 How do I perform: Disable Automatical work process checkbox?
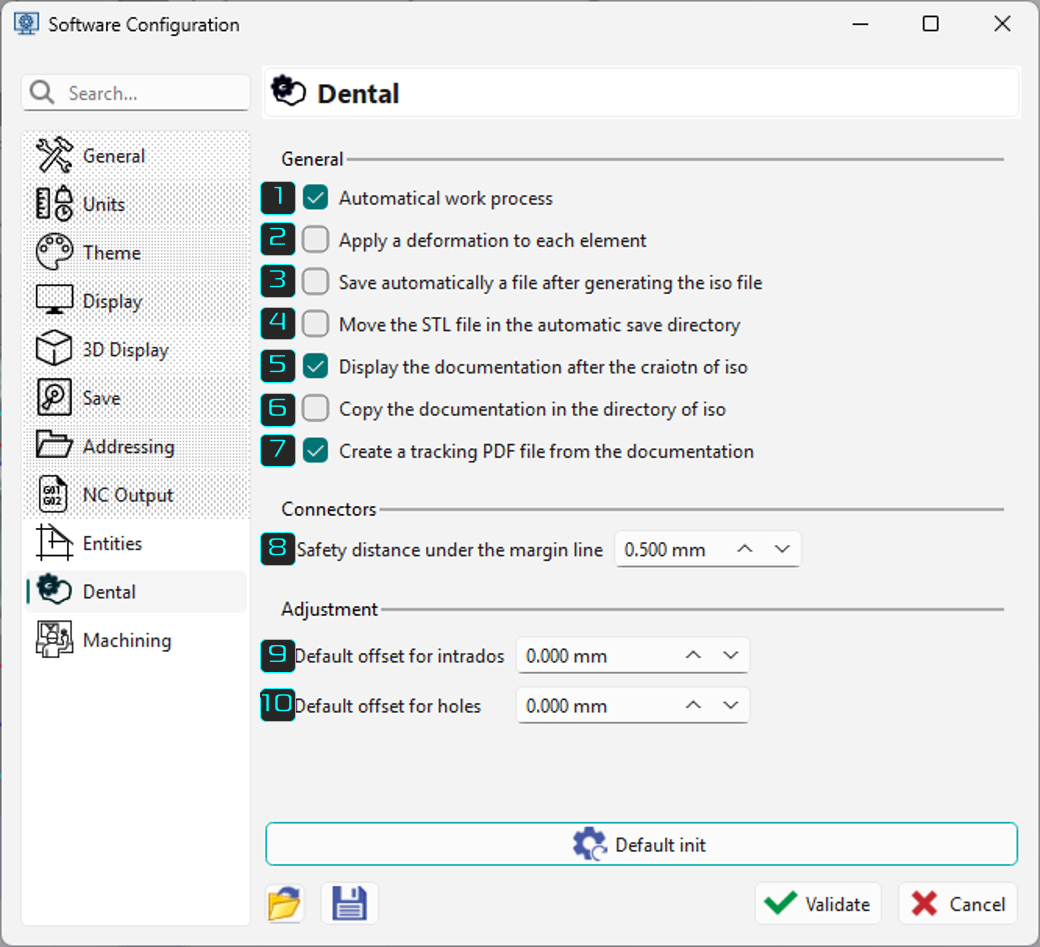coord(316,198)
